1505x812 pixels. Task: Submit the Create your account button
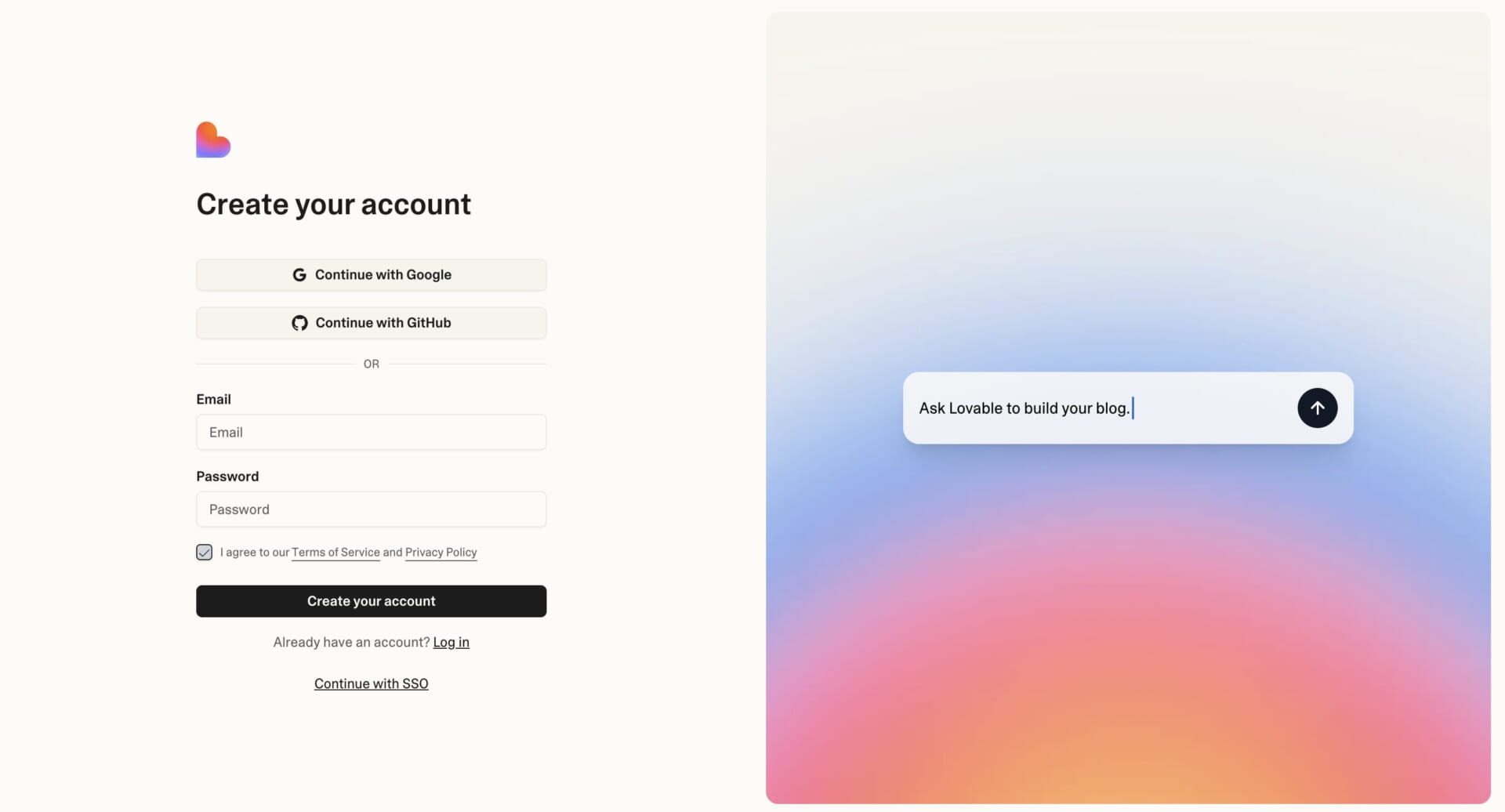371,601
